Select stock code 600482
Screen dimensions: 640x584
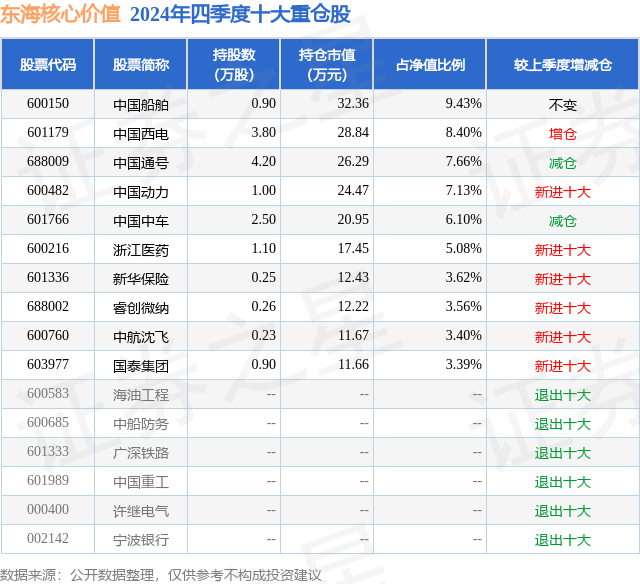pyautogui.click(x=48, y=191)
